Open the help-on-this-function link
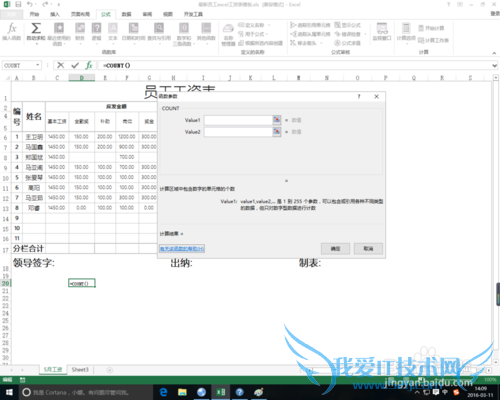 pyautogui.click(x=182, y=249)
